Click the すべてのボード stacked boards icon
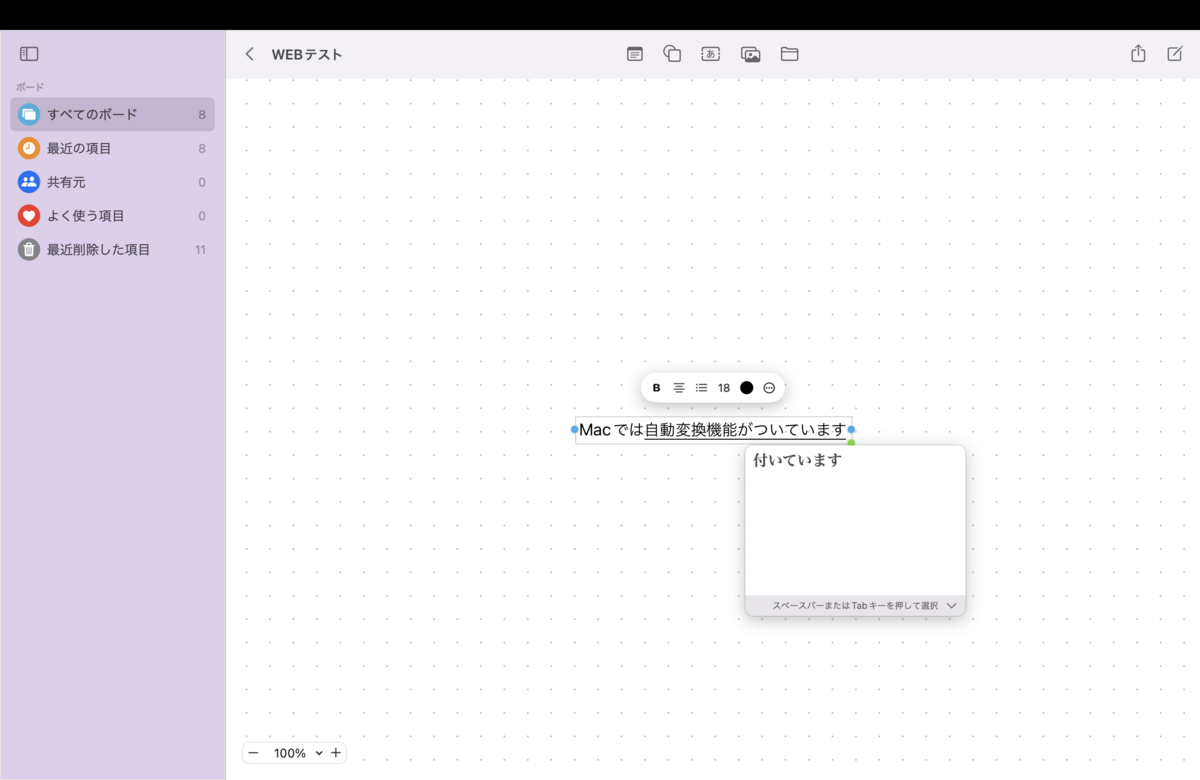Image resolution: width=1200 pixels, height=780 pixels. 29,114
